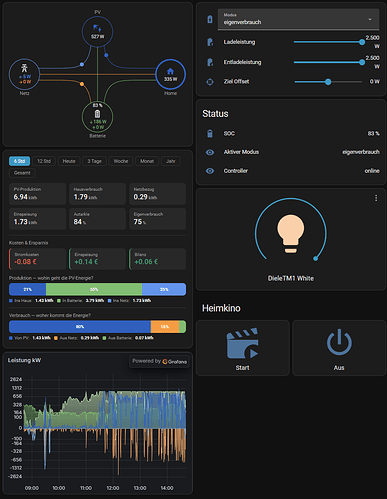Viewport: 387px width, 499px height.
Task: Select the Gesamt time range
Action: click(x=22, y=173)
